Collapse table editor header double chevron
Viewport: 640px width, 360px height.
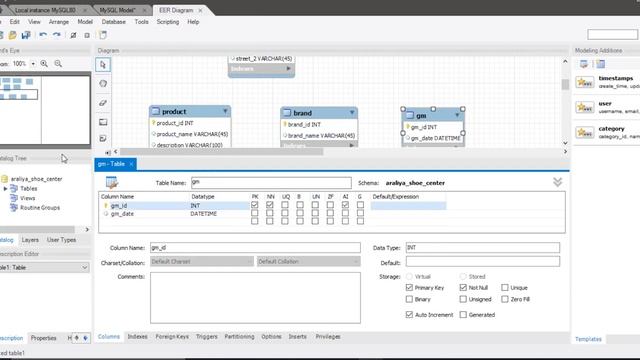tap(558, 182)
